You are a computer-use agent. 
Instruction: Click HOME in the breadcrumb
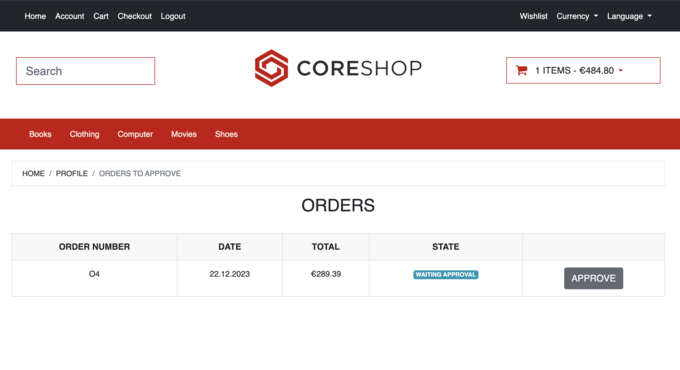pos(33,174)
